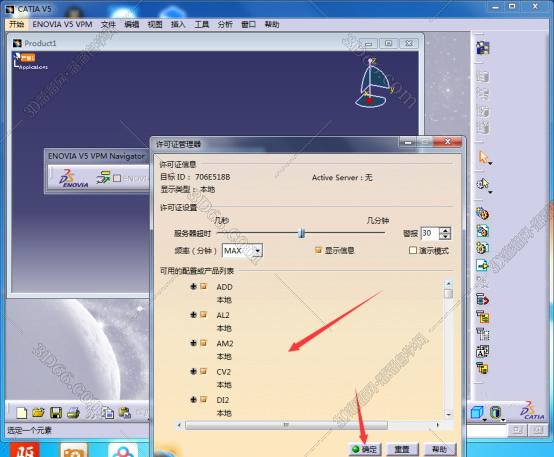Image resolution: width=554 pixels, height=457 pixels.
Task: Click the replace component red-arrow icon
Action: tap(482, 299)
